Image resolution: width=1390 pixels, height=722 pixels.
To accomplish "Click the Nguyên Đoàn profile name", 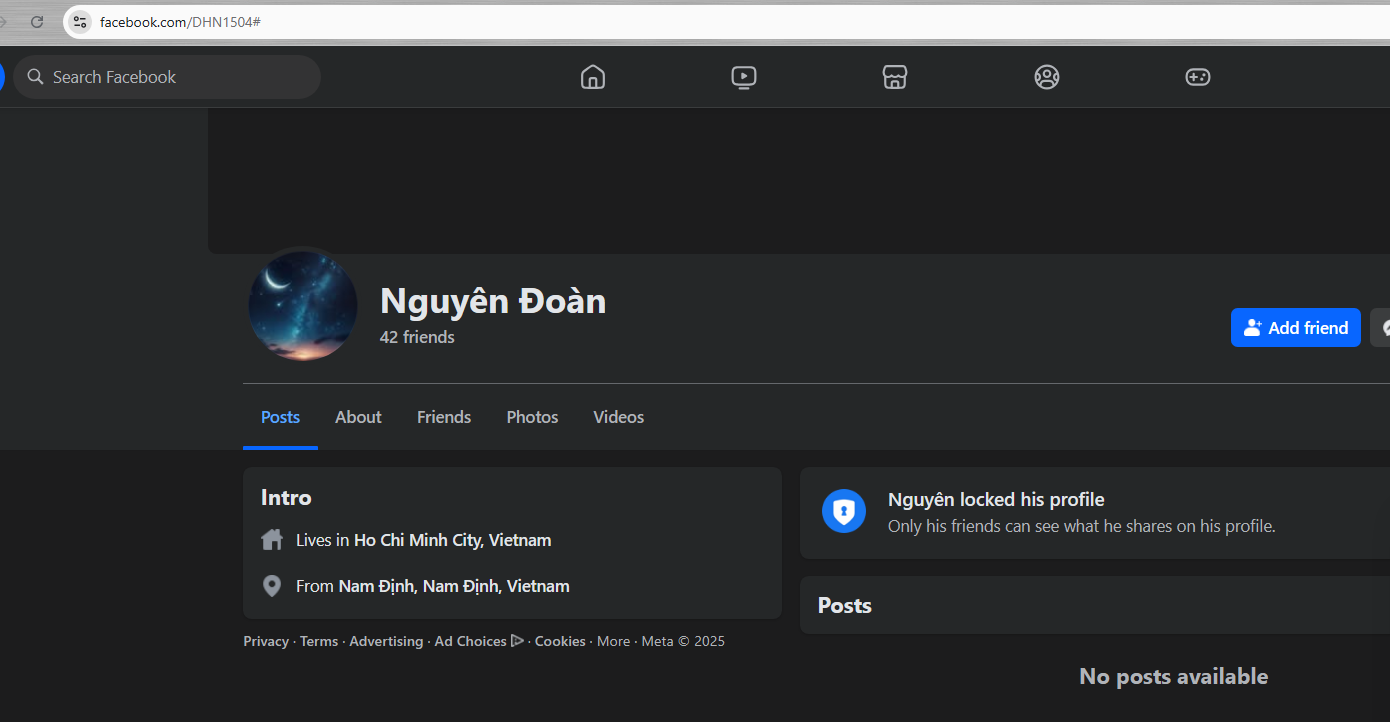I will [x=493, y=301].
